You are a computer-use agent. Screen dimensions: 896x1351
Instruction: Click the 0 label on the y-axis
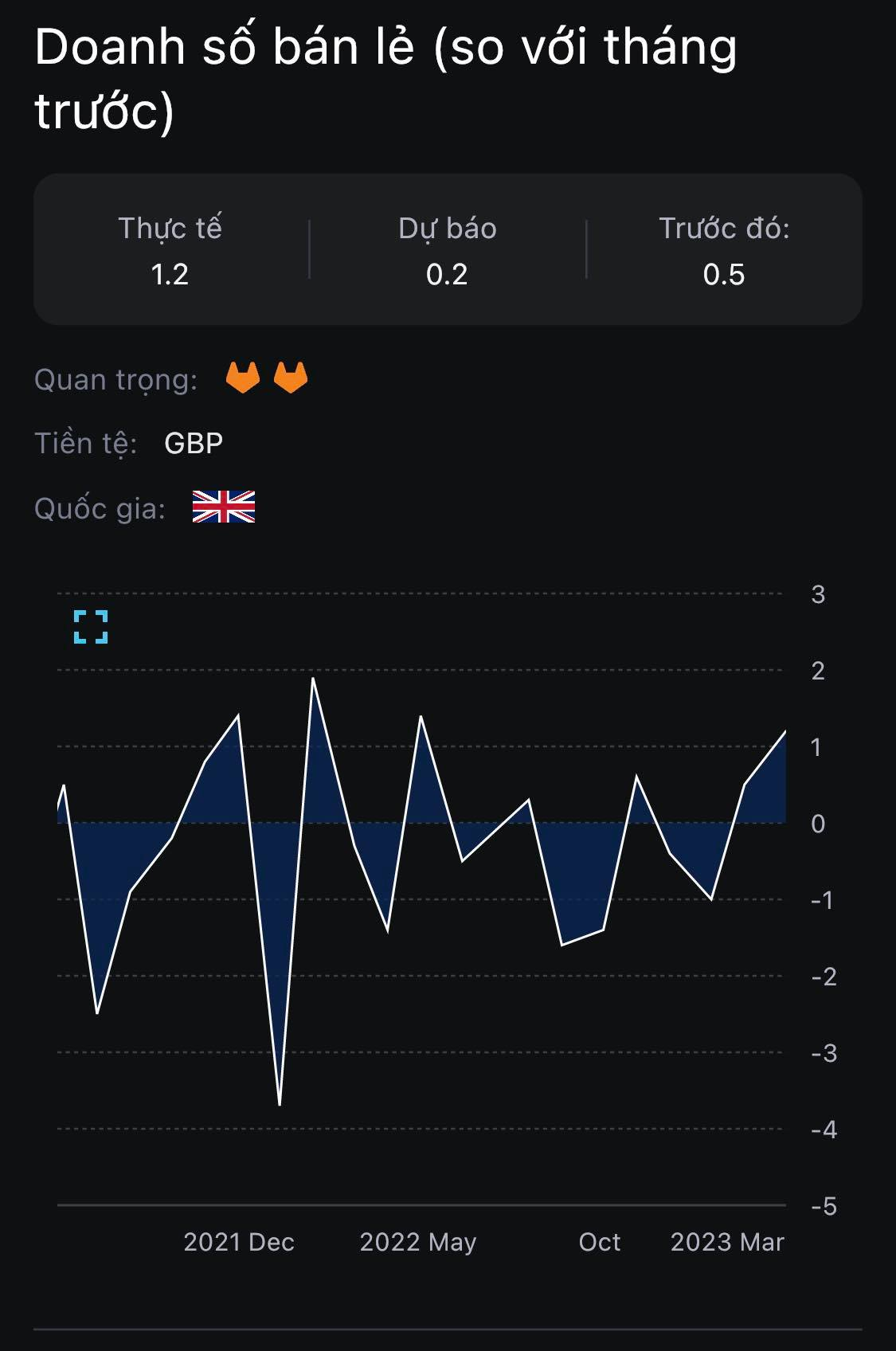tap(818, 824)
